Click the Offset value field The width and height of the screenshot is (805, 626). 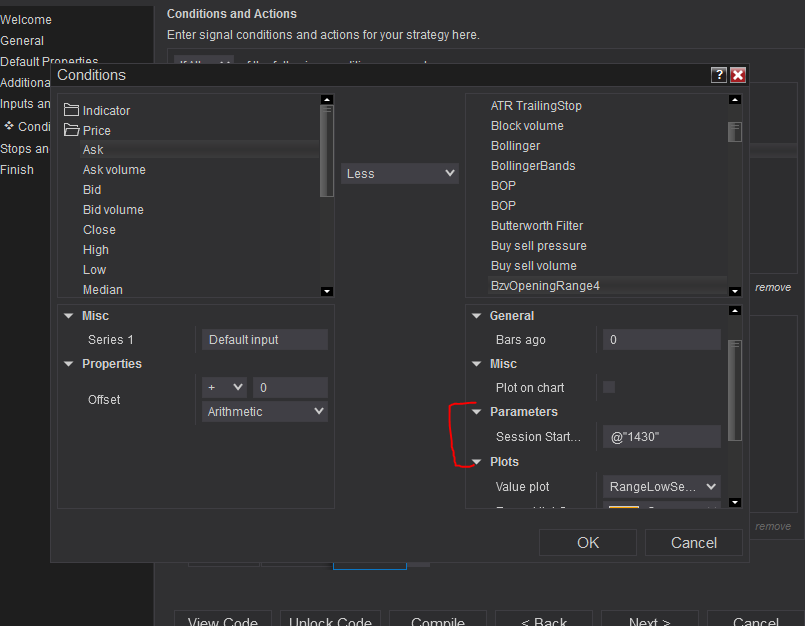pos(291,388)
